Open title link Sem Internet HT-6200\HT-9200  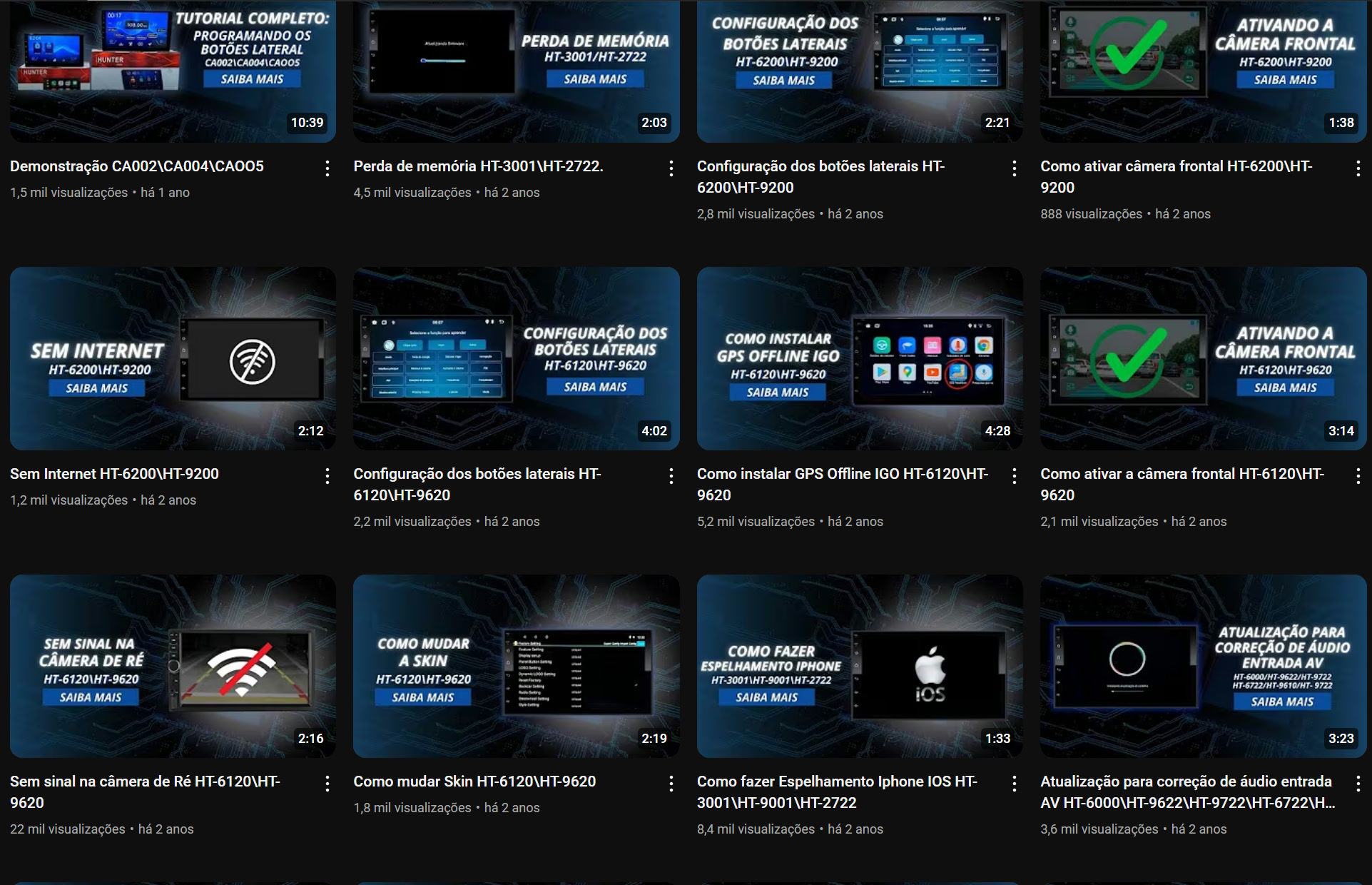(114, 474)
